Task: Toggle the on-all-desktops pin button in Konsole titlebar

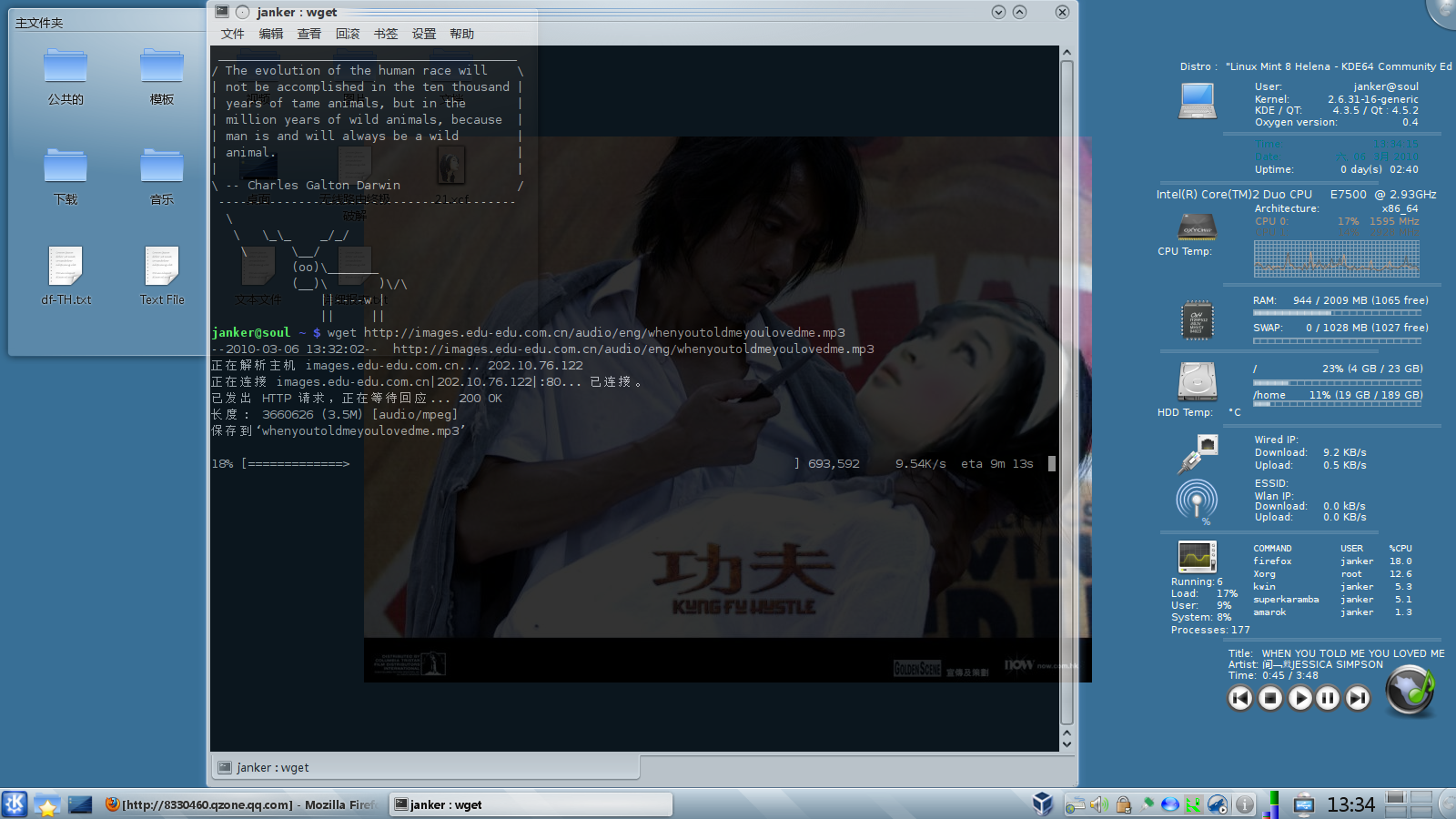Action: tap(242, 12)
